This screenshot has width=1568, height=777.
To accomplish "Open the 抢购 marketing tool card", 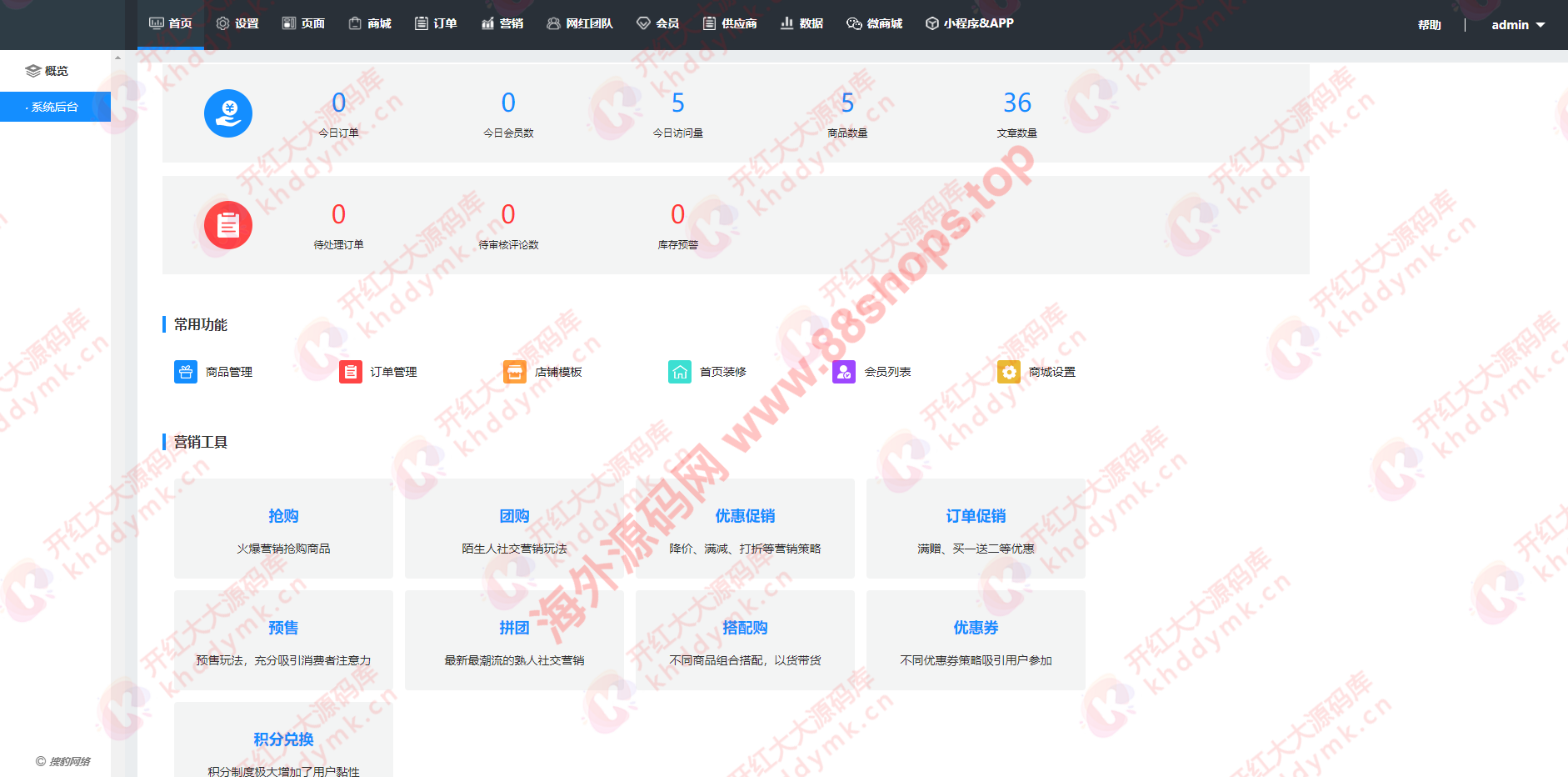I will pos(283,529).
